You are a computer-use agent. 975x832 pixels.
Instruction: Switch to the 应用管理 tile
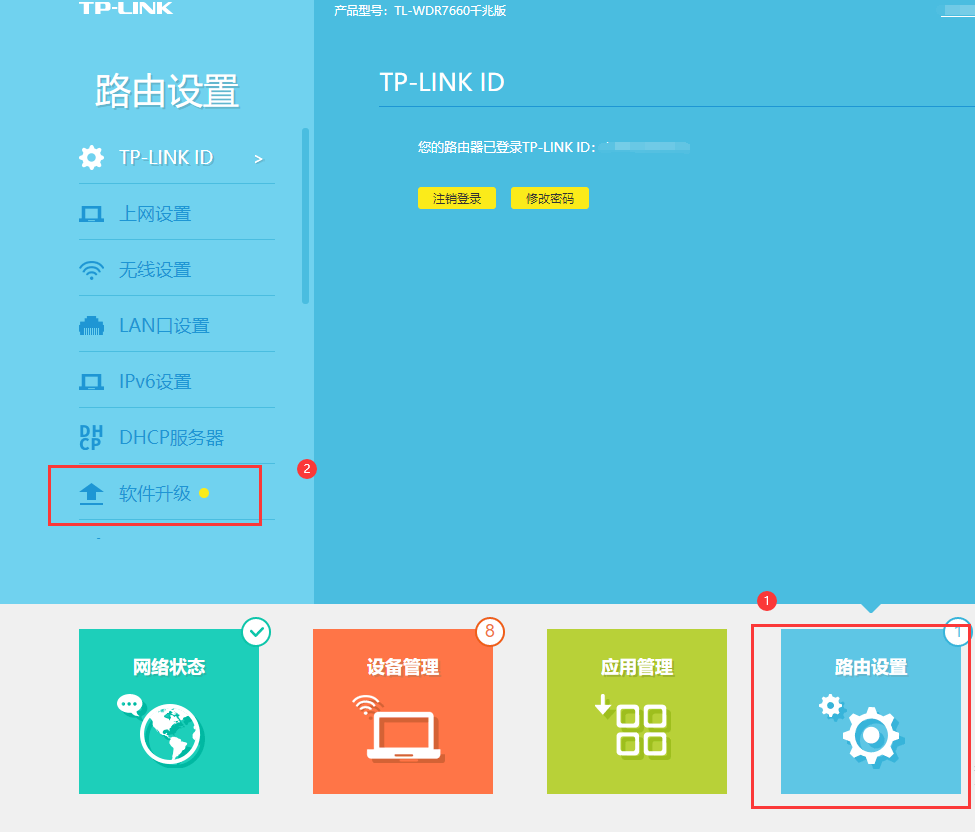coord(637,711)
